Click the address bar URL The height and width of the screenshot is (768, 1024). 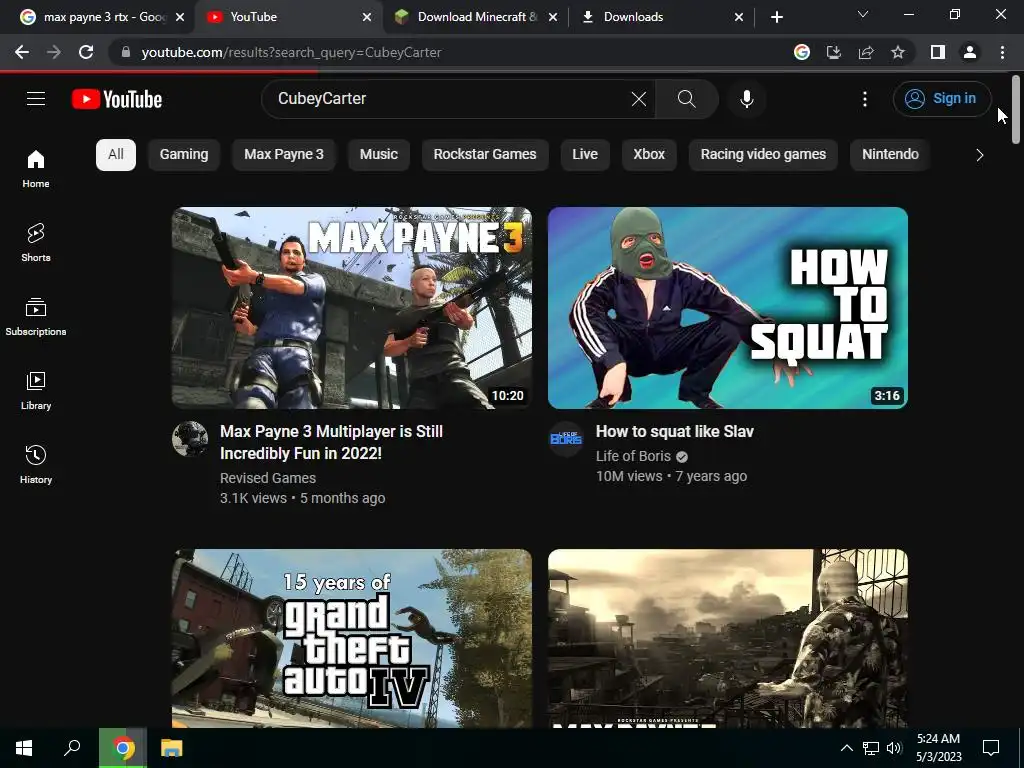[291, 52]
